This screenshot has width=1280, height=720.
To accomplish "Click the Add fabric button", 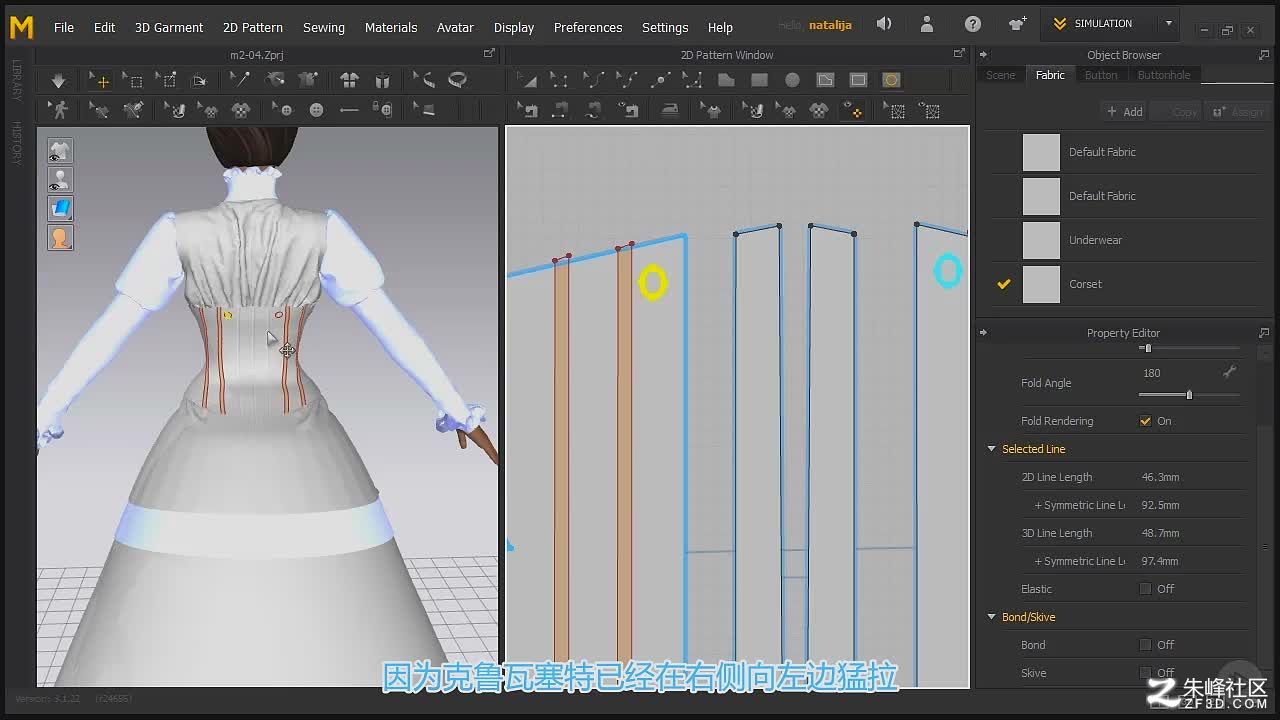I will 1124,112.
